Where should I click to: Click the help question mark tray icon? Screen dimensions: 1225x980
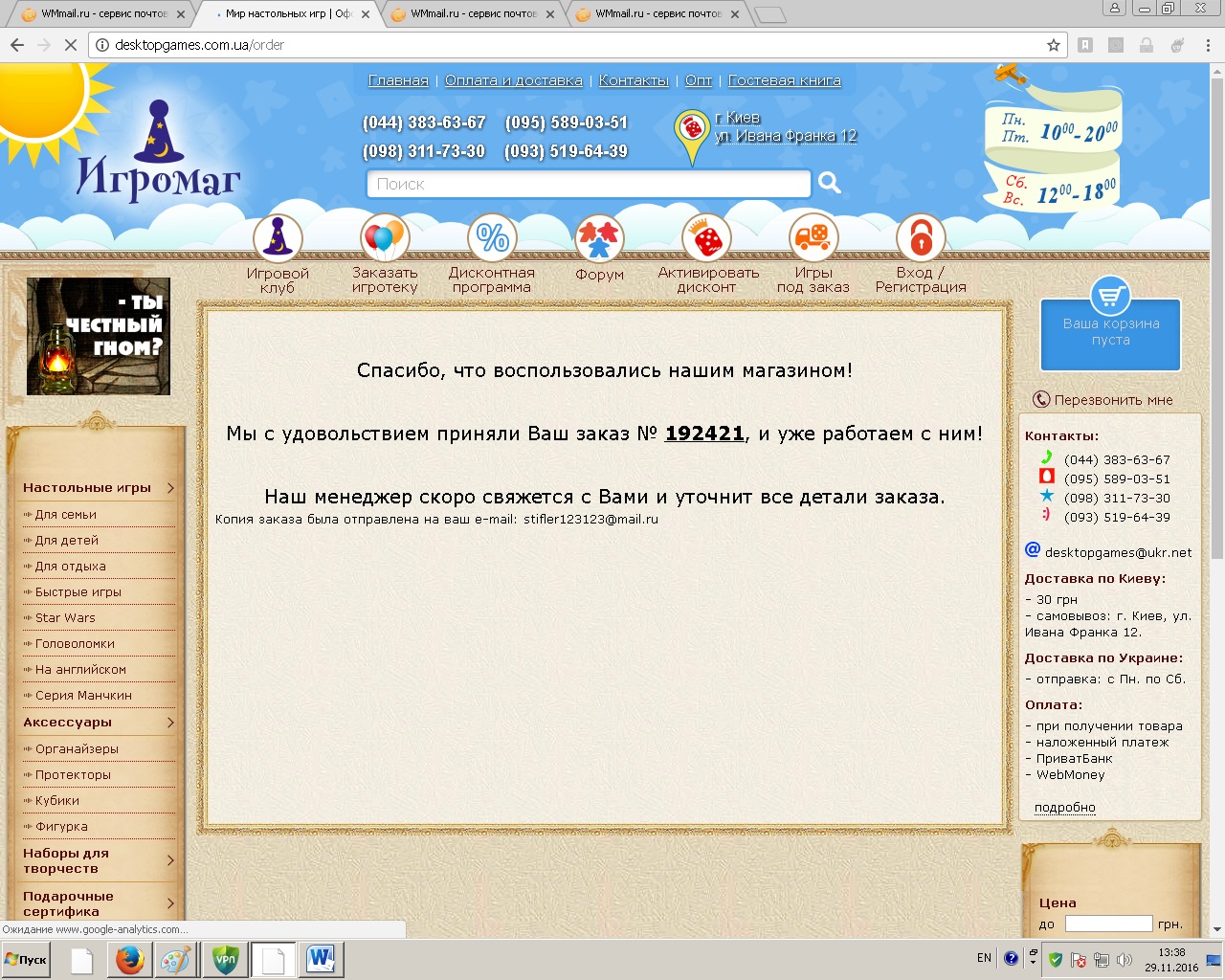point(1011,959)
